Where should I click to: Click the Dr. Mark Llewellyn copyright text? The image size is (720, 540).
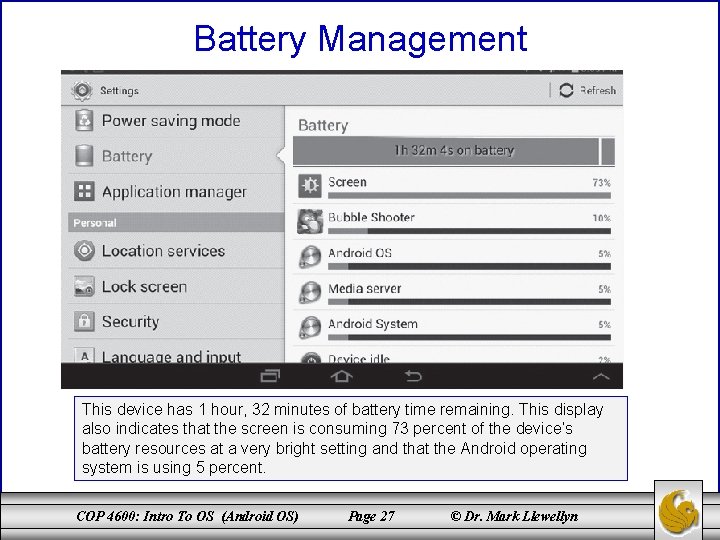coord(514,517)
